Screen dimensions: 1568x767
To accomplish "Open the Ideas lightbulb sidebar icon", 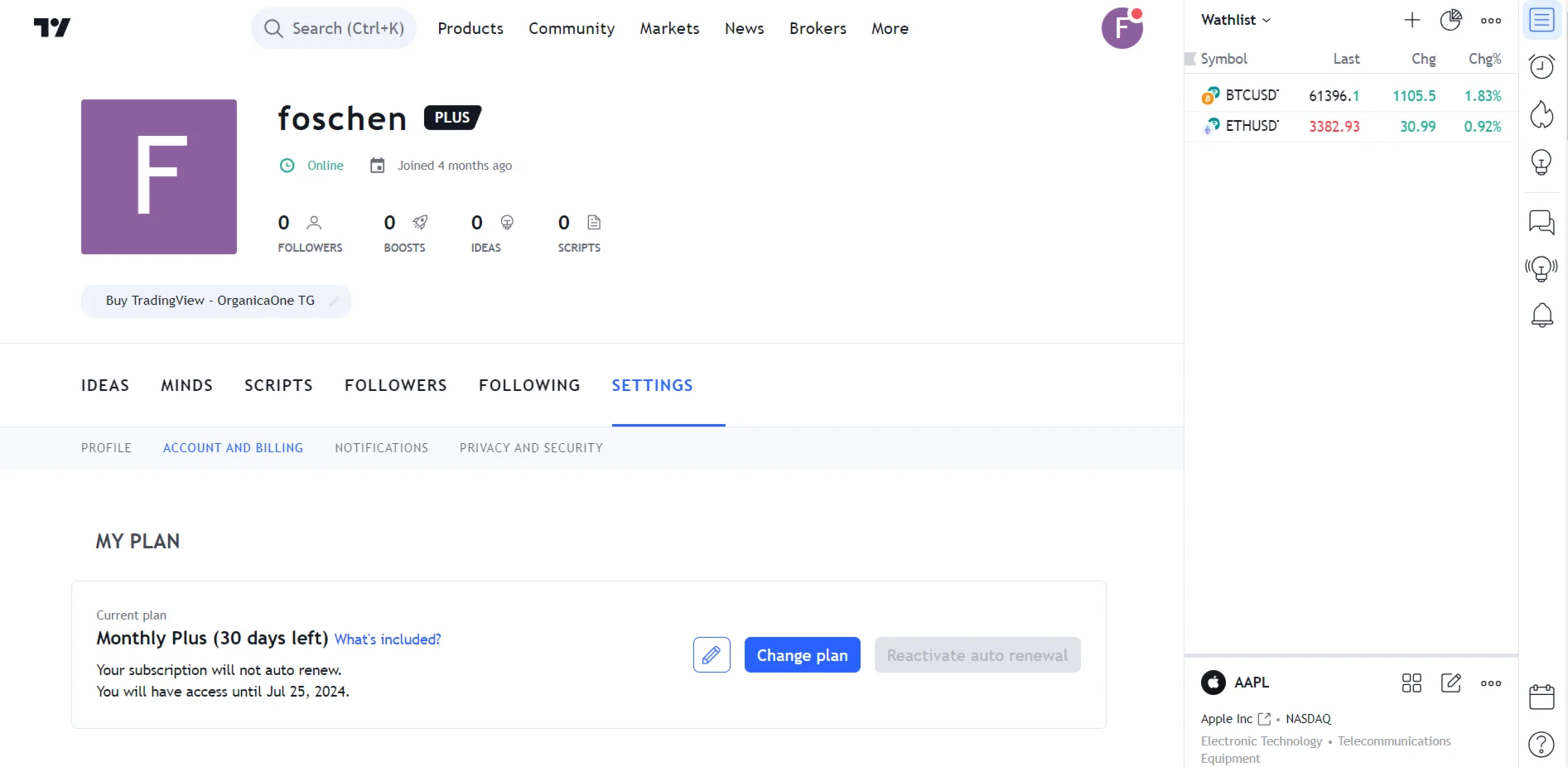I will (x=1541, y=162).
